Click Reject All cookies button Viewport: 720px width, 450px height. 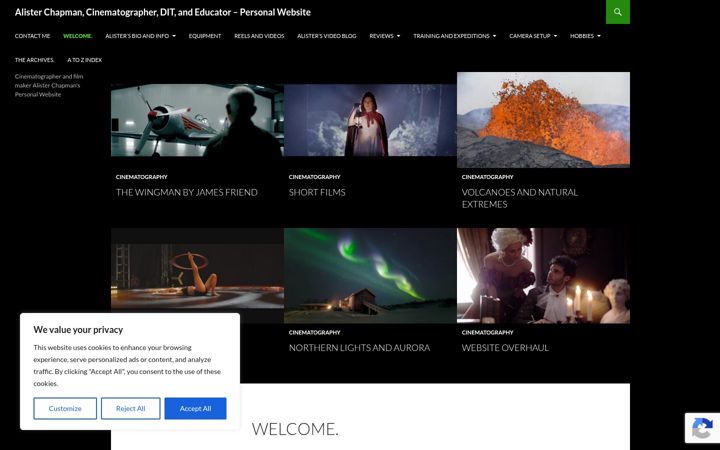[130, 408]
